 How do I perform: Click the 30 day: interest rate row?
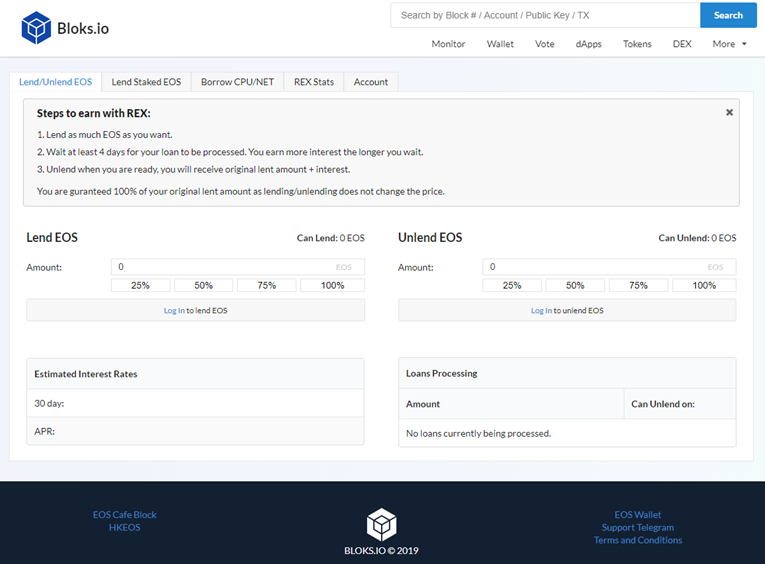[x=195, y=403]
